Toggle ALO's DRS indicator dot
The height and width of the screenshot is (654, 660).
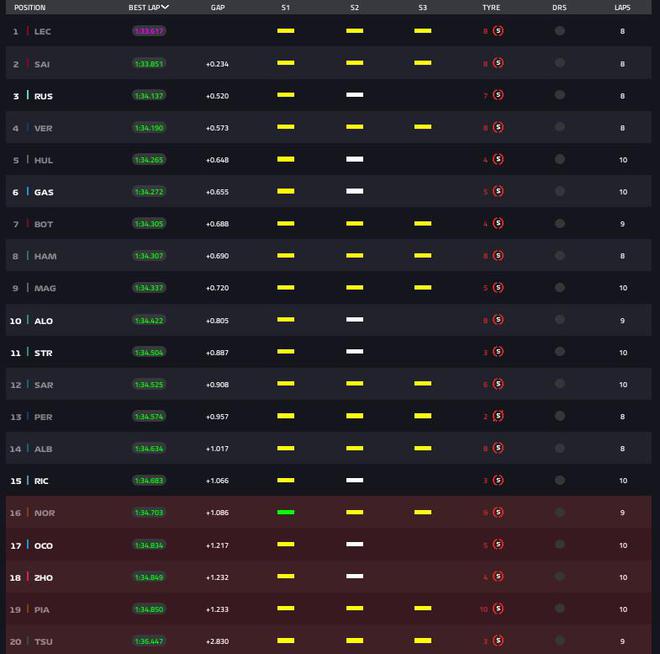click(559, 320)
